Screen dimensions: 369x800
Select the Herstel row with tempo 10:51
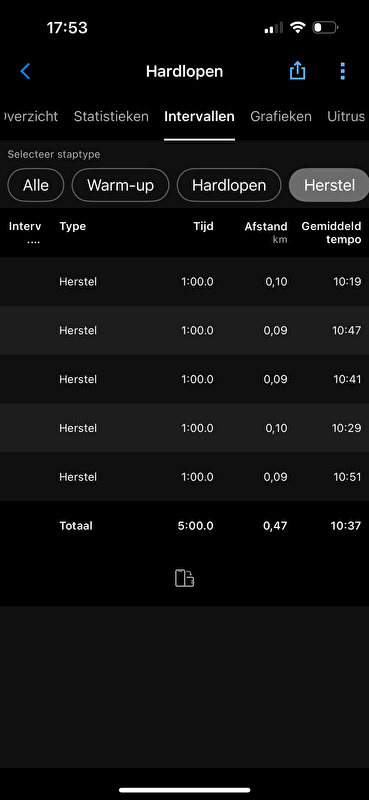click(184, 477)
